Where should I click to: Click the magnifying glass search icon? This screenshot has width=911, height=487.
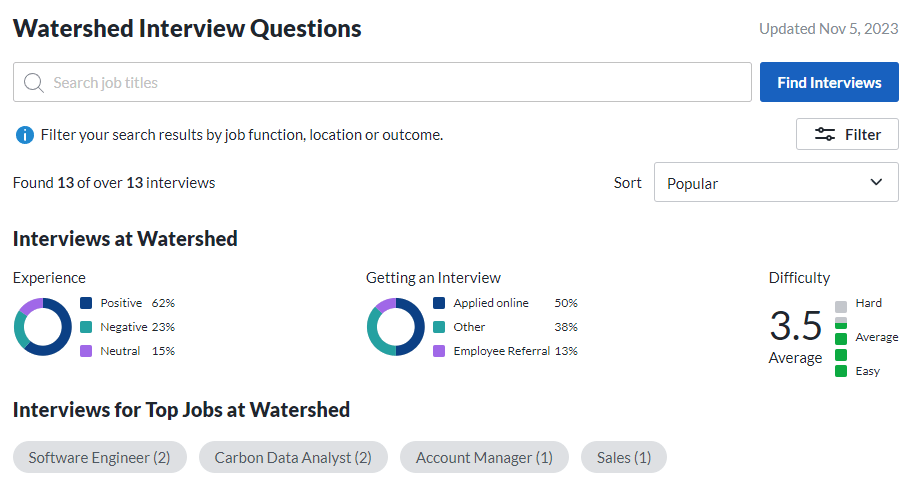[x=33, y=83]
